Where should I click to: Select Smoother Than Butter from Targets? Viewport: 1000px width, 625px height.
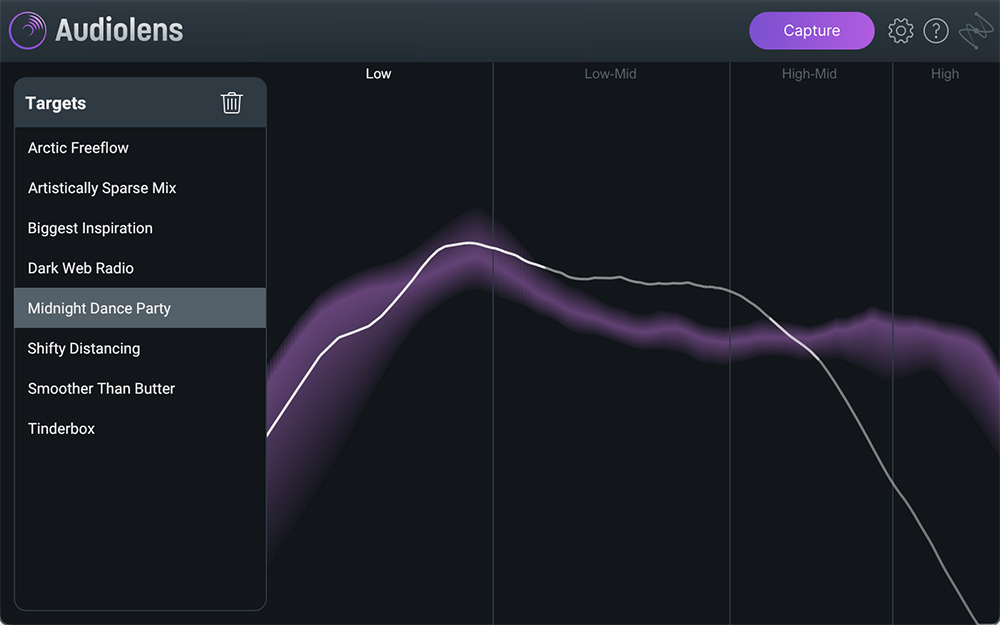click(101, 388)
